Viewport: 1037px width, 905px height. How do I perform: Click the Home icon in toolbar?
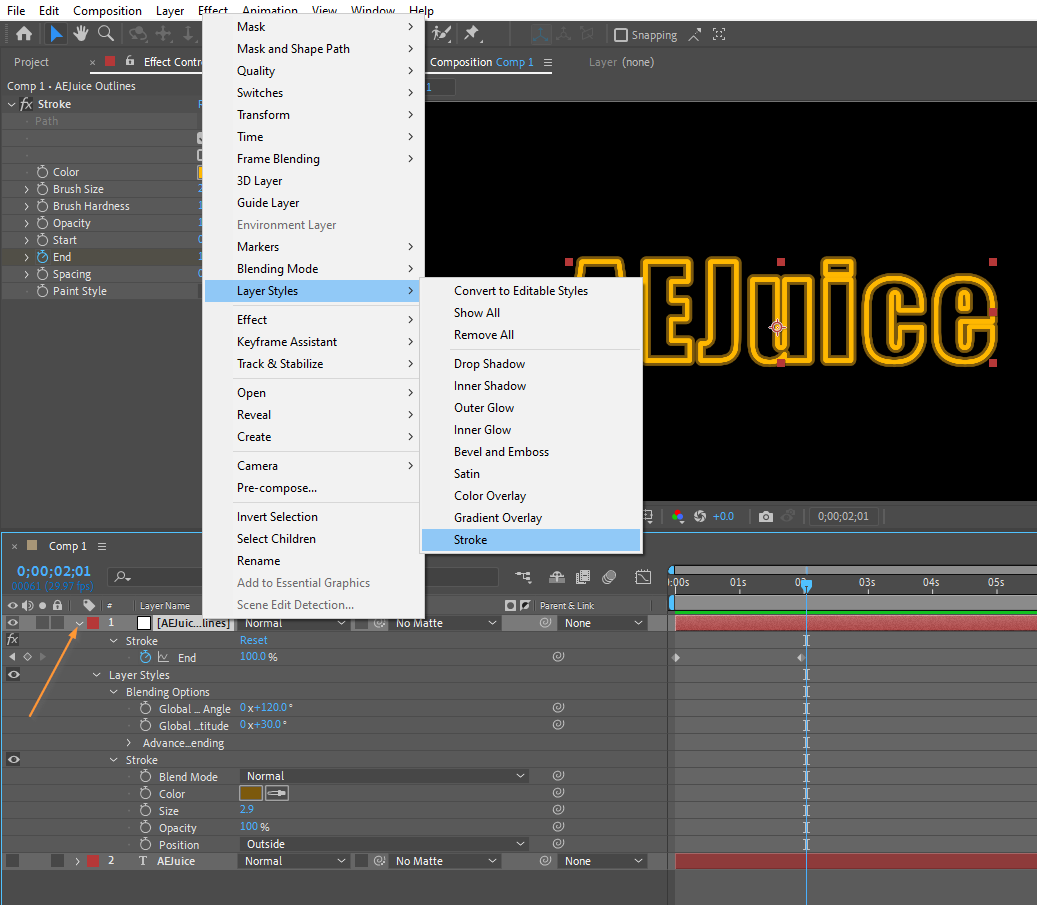[24, 34]
